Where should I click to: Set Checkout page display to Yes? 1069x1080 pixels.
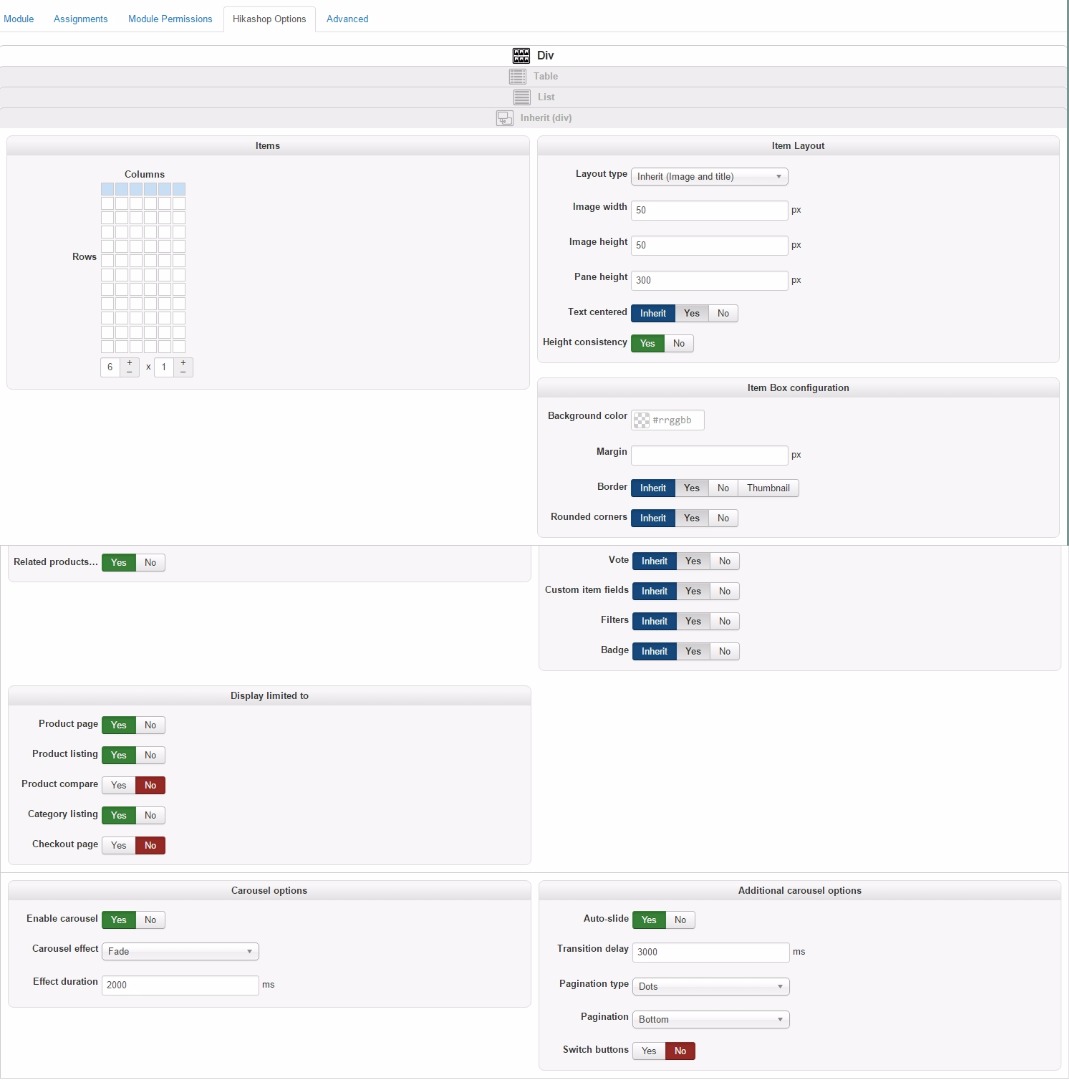pos(118,846)
